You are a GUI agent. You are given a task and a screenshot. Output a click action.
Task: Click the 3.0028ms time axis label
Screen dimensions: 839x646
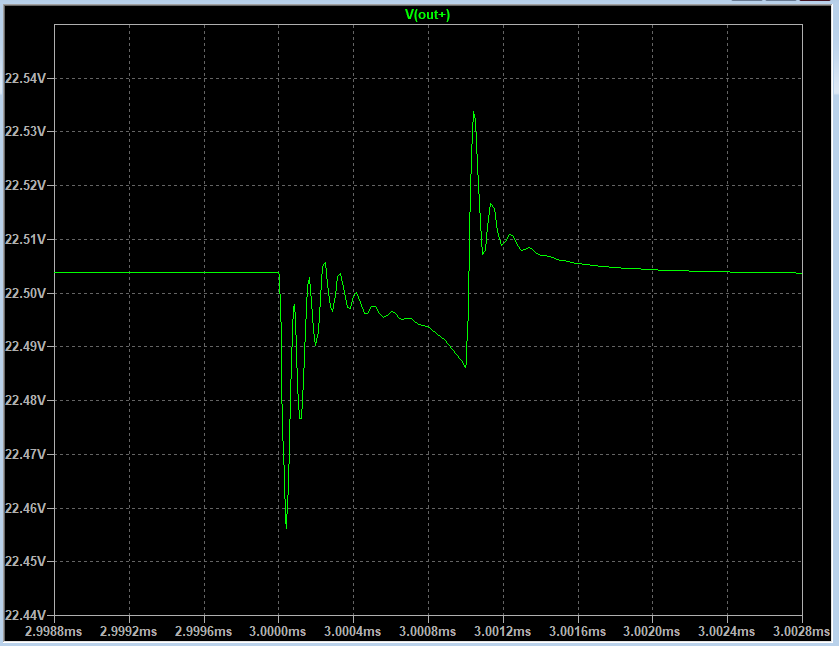(801, 632)
